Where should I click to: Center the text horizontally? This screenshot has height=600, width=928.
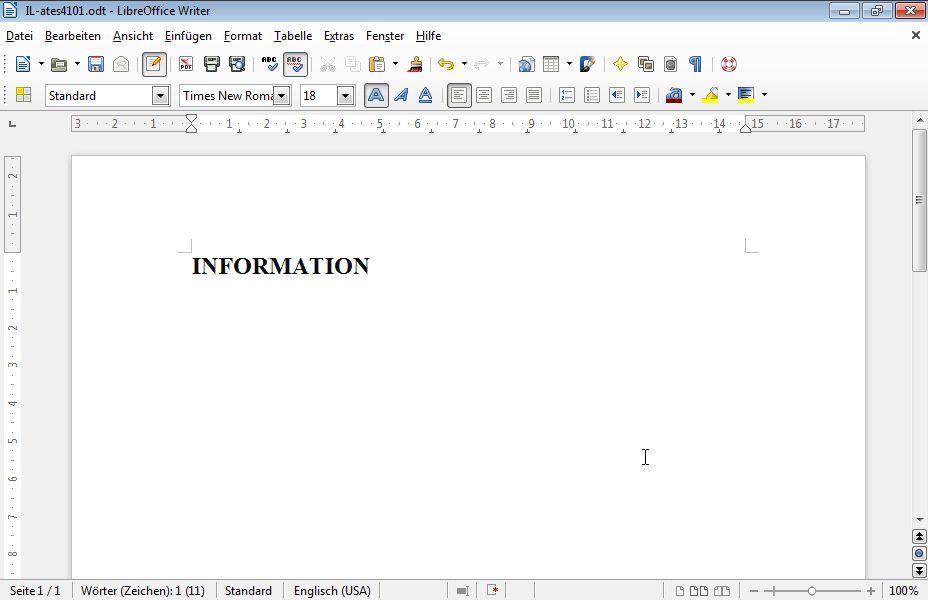[484, 95]
